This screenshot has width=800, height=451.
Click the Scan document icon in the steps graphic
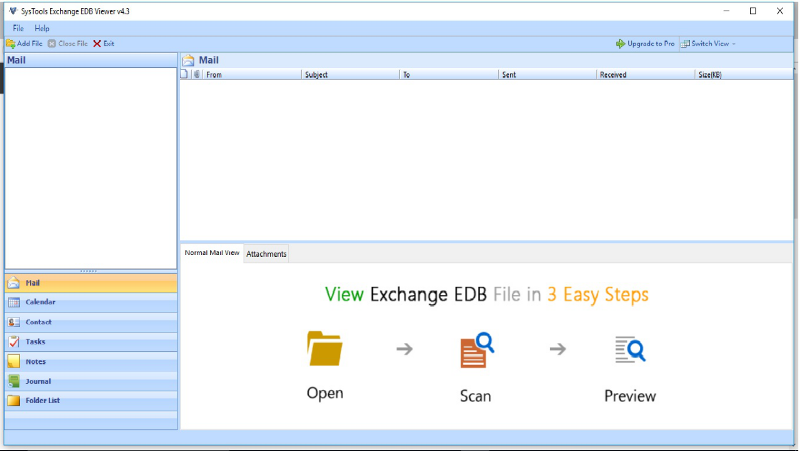coord(477,350)
